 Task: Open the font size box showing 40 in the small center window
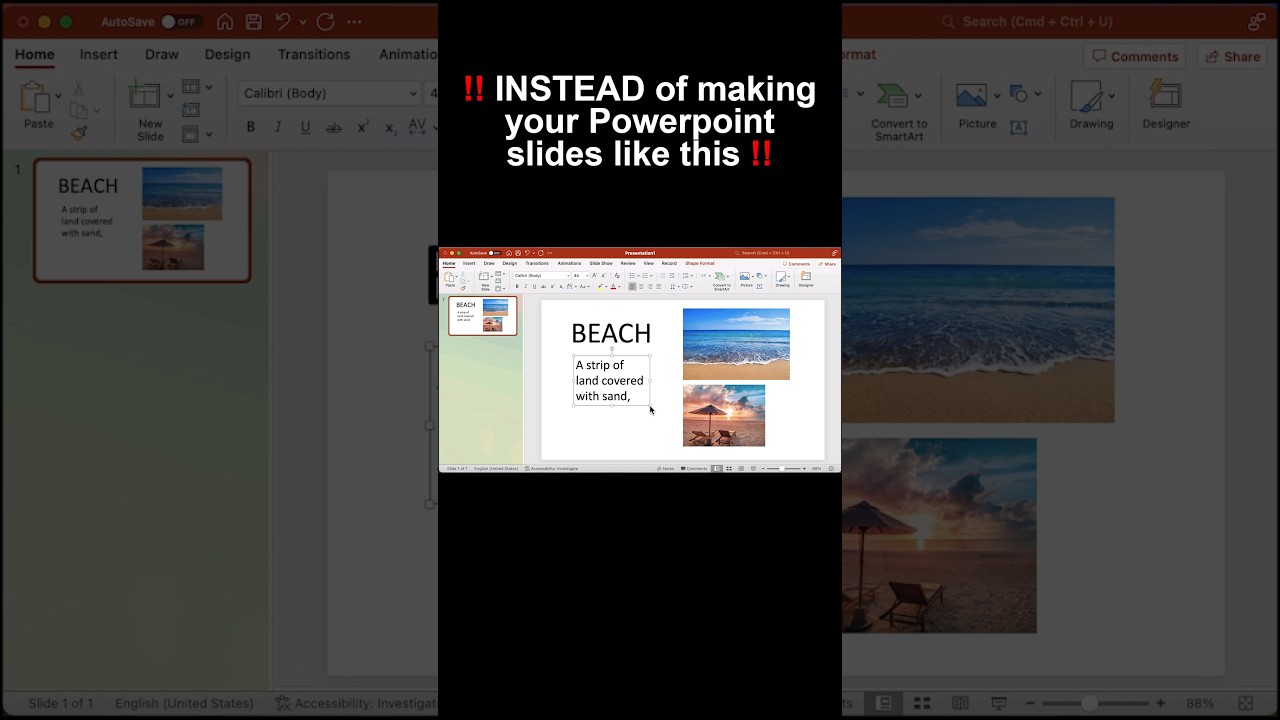click(x=579, y=275)
